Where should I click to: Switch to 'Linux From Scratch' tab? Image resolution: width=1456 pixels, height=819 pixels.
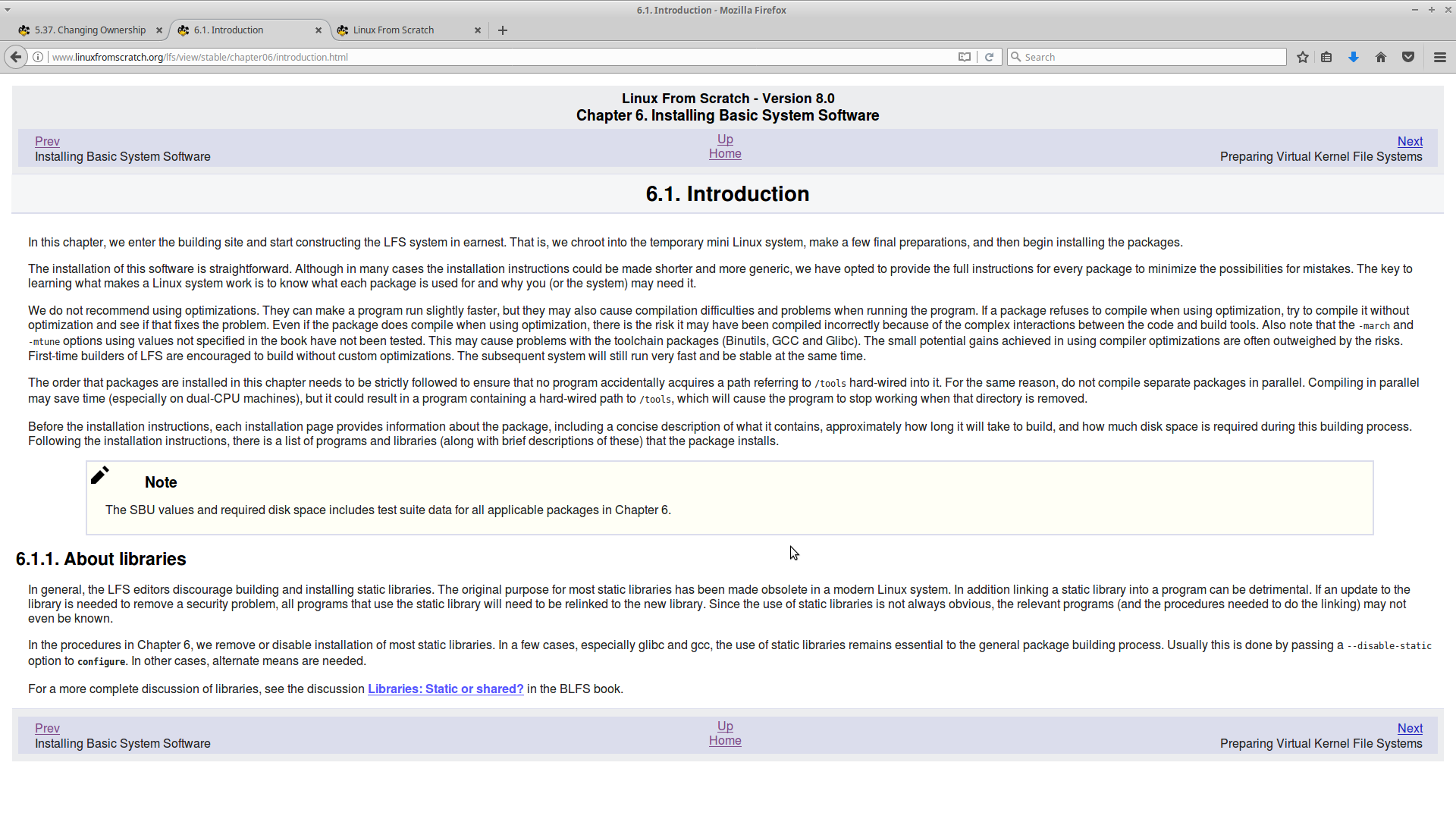(408, 30)
